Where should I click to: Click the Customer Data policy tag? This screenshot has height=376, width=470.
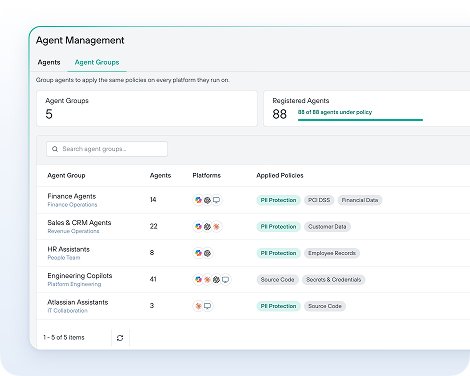click(327, 227)
